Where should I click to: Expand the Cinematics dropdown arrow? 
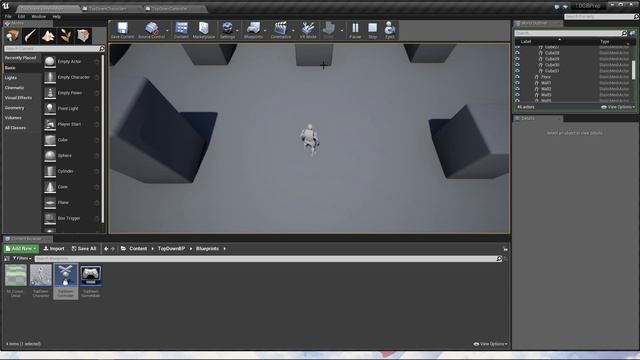click(293, 31)
